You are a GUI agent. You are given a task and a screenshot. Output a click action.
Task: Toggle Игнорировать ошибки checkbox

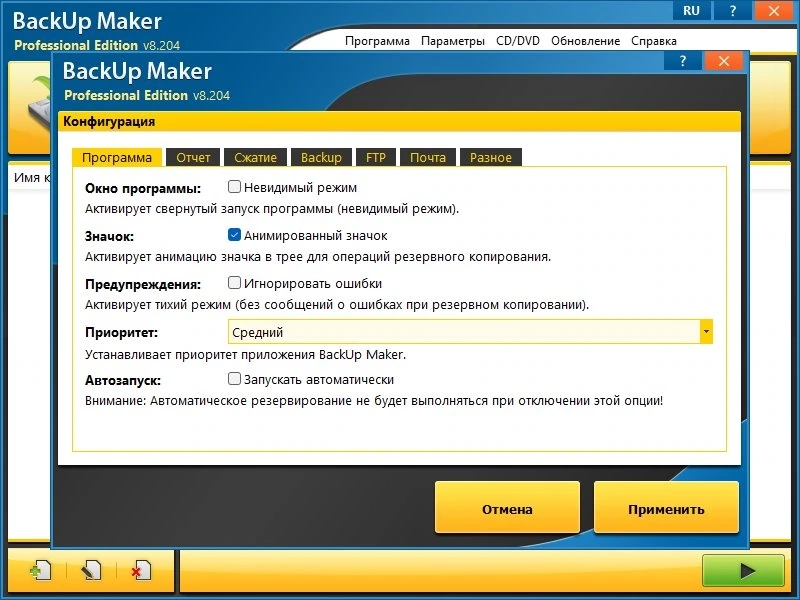click(234, 283)
